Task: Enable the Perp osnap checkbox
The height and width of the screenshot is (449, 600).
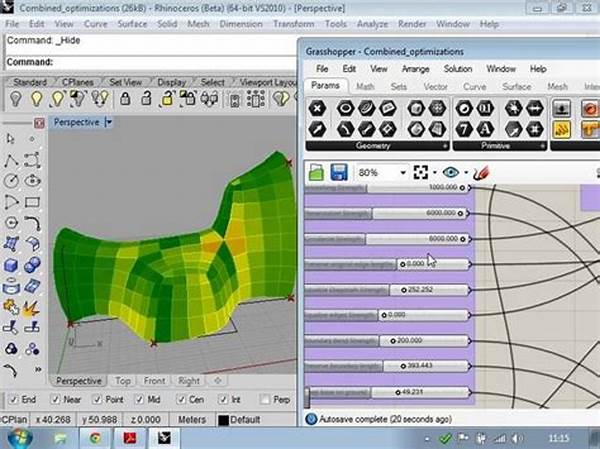Action: 264,400
